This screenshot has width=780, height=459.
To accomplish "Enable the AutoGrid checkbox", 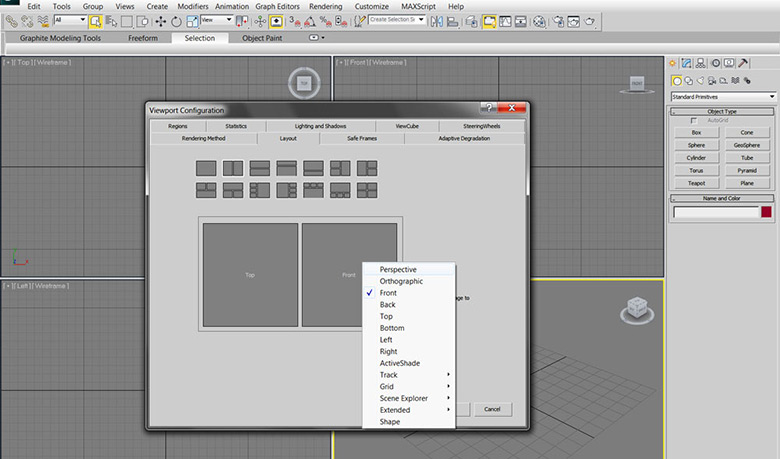I will pyautogui.click(x=694, y=120).
